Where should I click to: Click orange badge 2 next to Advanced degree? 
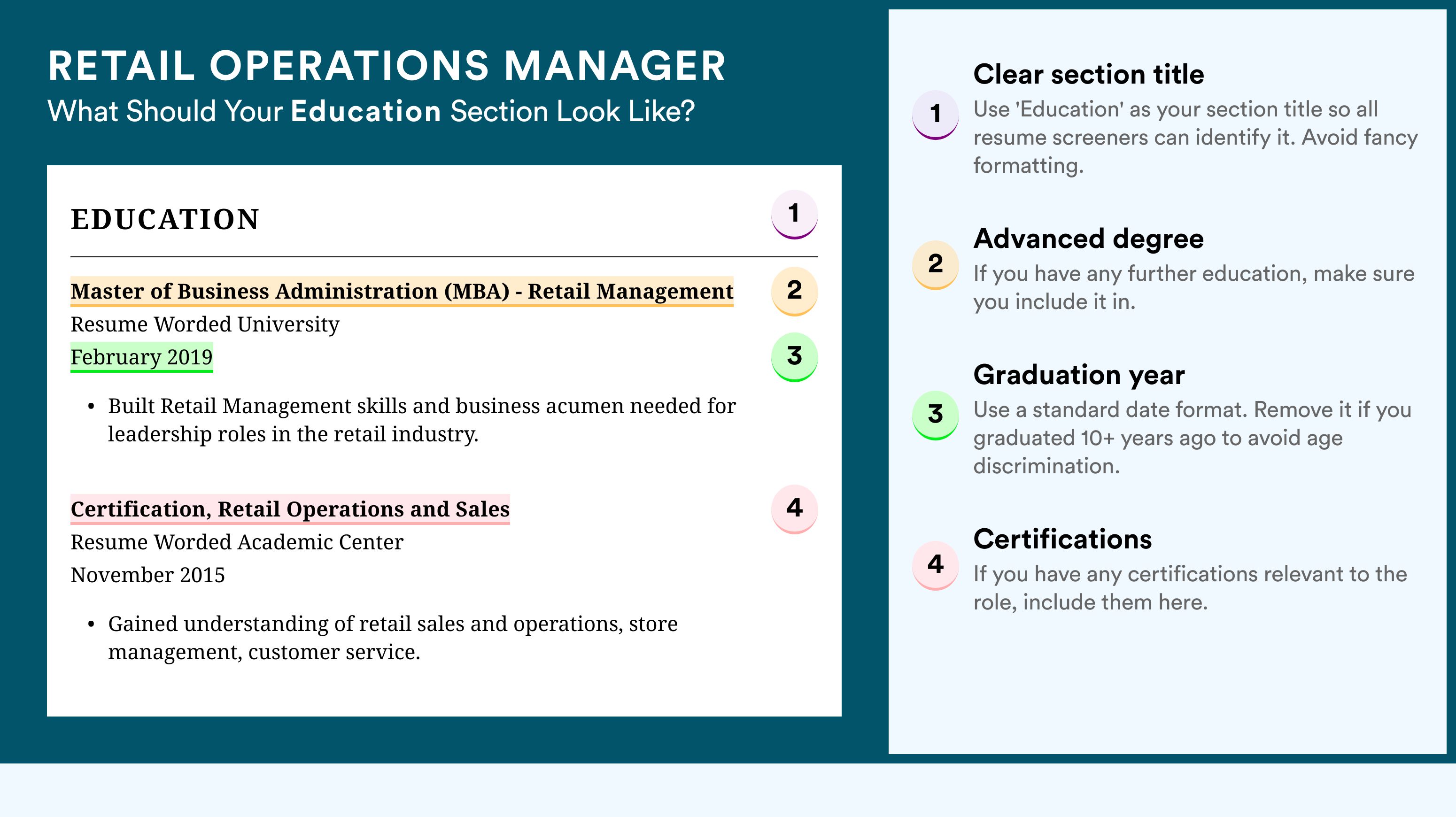(x=935, y=264)
